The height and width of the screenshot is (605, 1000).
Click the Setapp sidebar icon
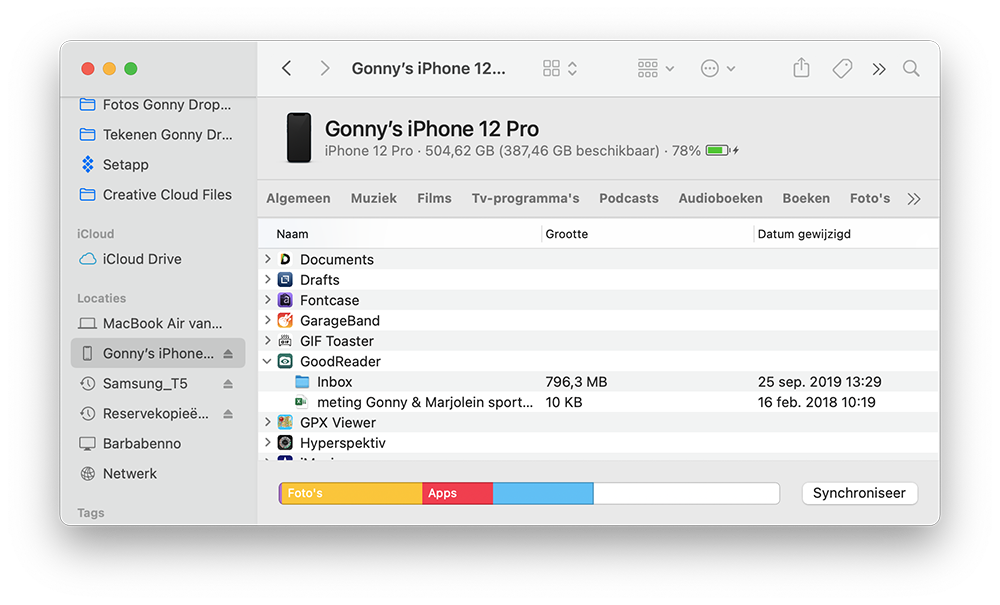88,164
